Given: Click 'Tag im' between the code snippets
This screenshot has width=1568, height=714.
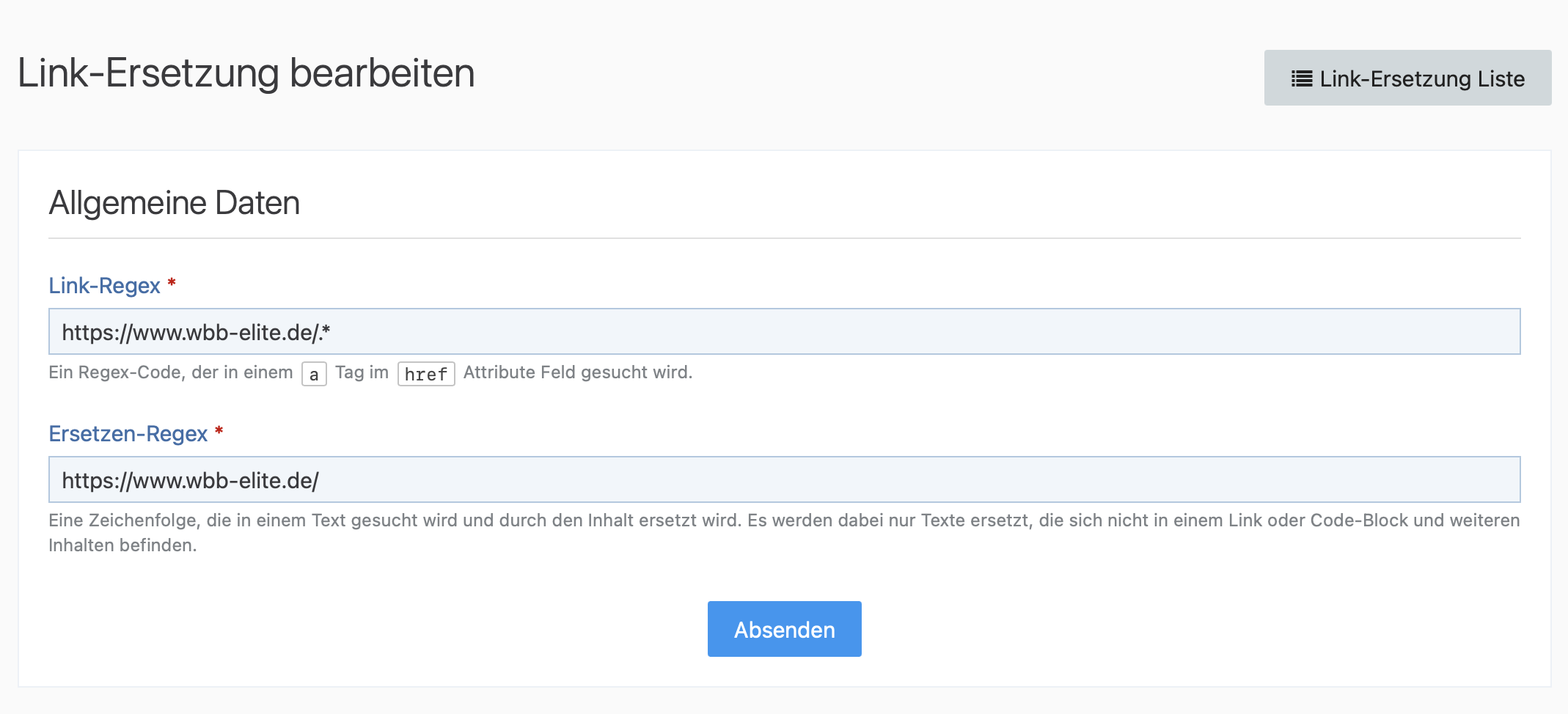Looking at the screenshot, I should pos(362,372).
